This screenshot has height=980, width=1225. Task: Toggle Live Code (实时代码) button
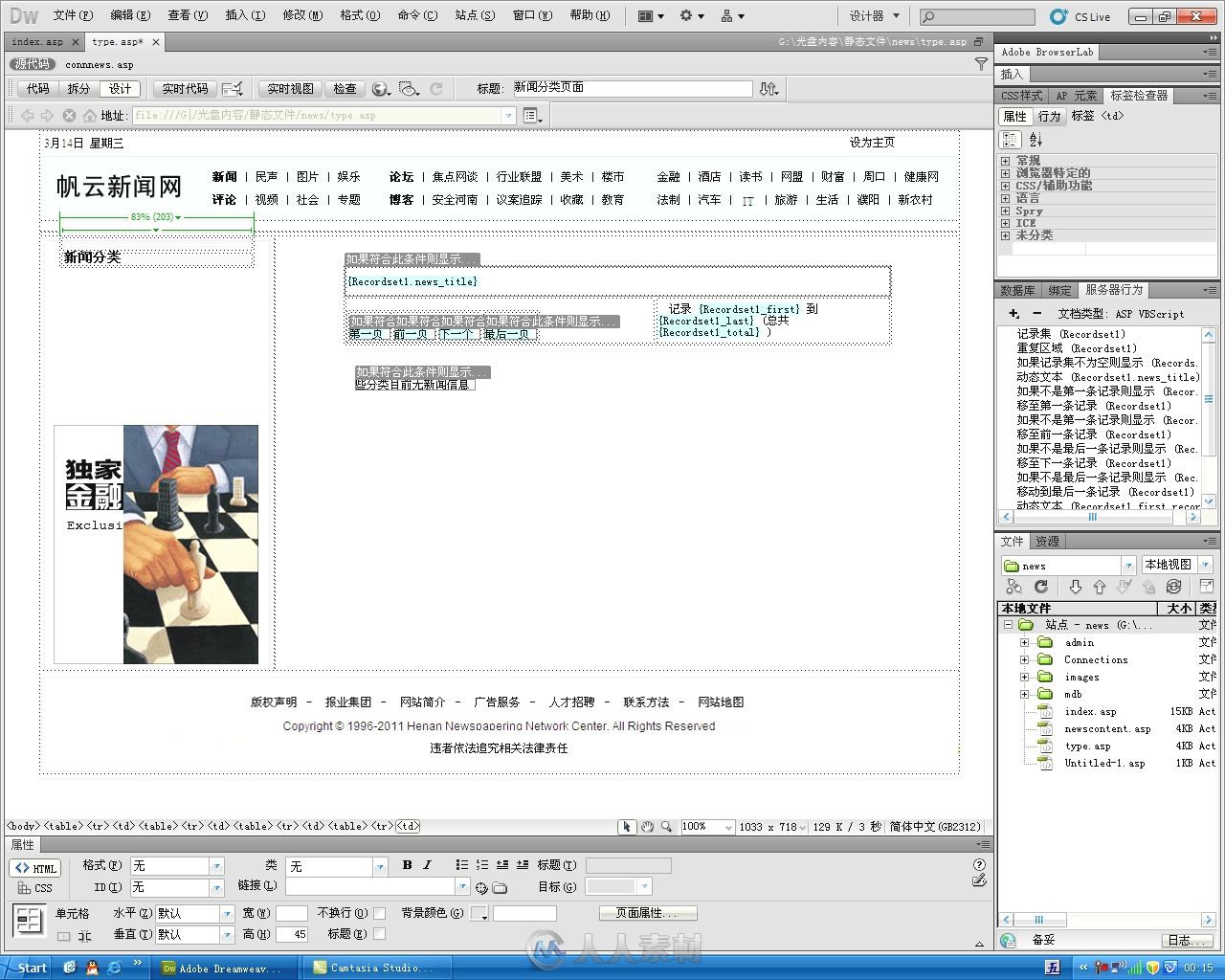click(185, 89)
